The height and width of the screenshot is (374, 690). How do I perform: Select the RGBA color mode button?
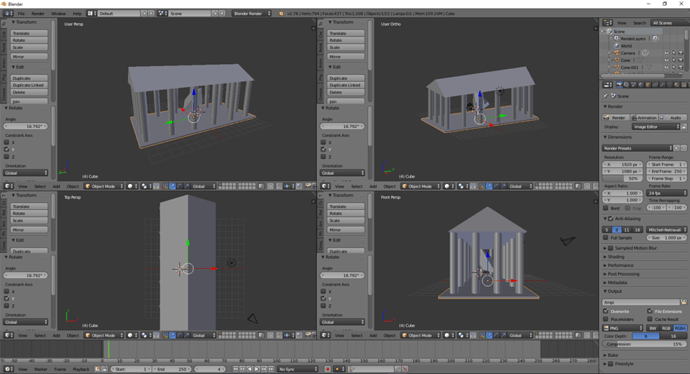[x=680, y=328]
